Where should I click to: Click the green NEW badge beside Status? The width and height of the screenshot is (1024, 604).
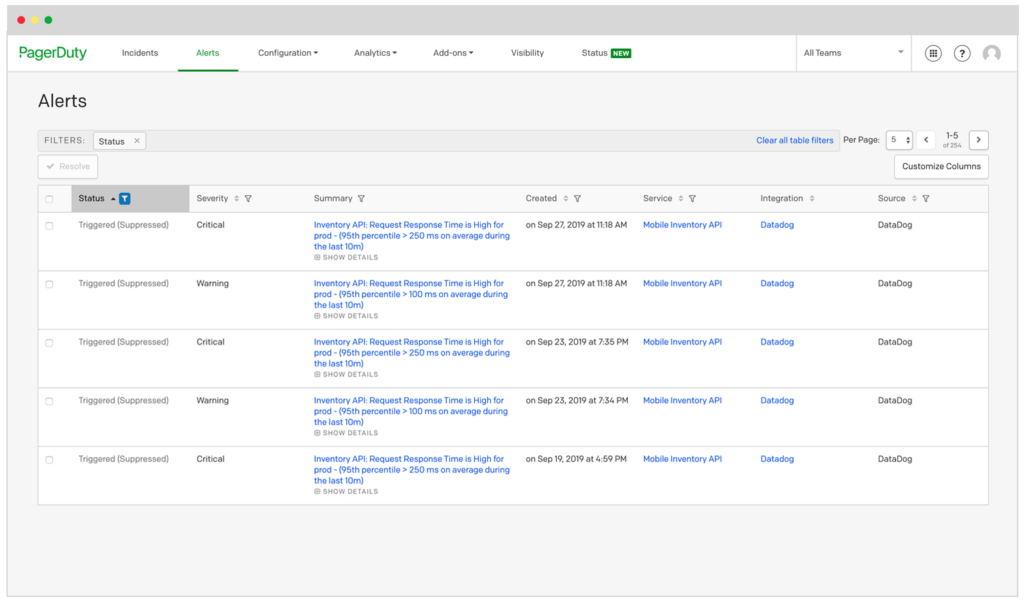coord(620,54)
